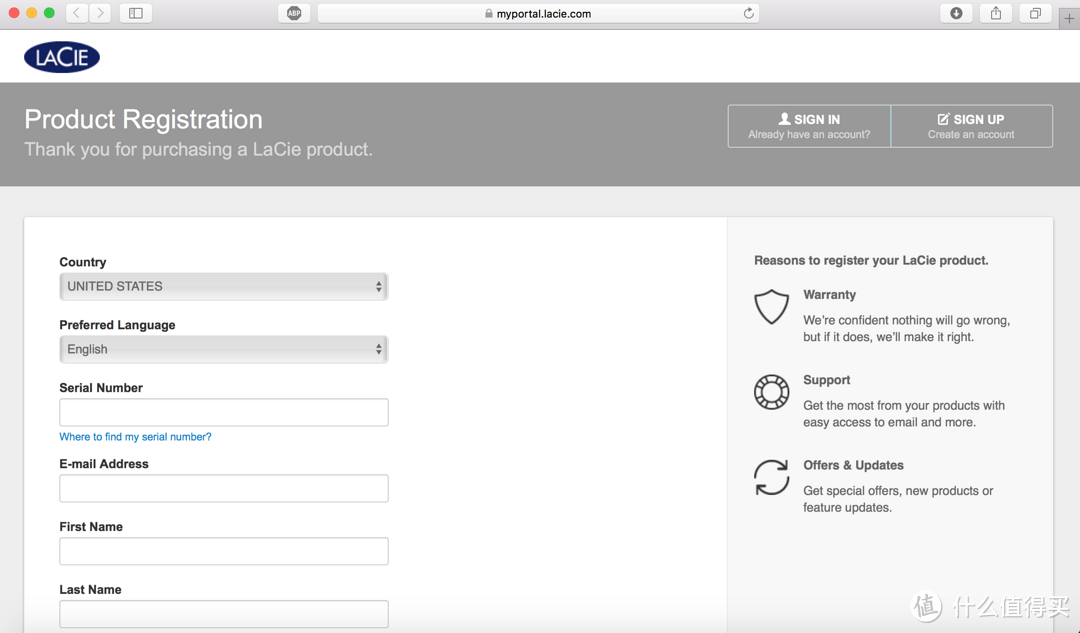Click 'Thank you for purchasing a LaCie product.'
The image size is (1080, 633).
point(198,149)
